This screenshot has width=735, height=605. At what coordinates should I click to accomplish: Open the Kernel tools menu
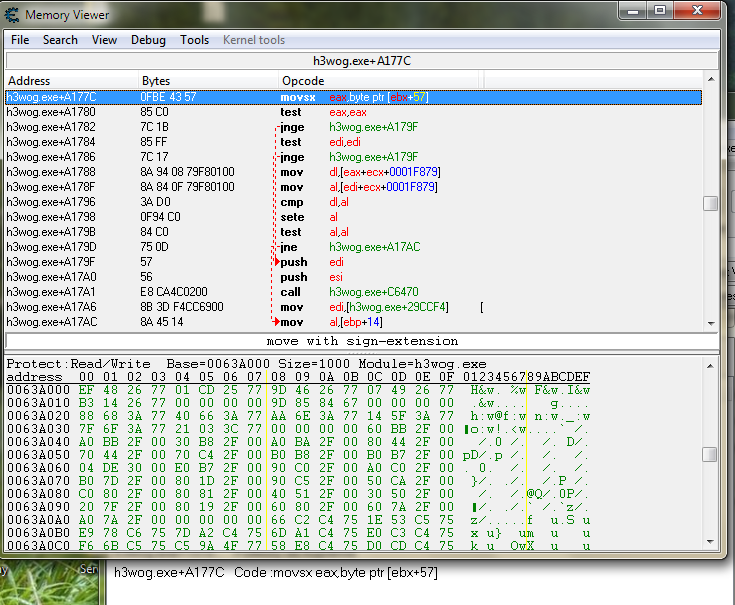coord(252,40)
